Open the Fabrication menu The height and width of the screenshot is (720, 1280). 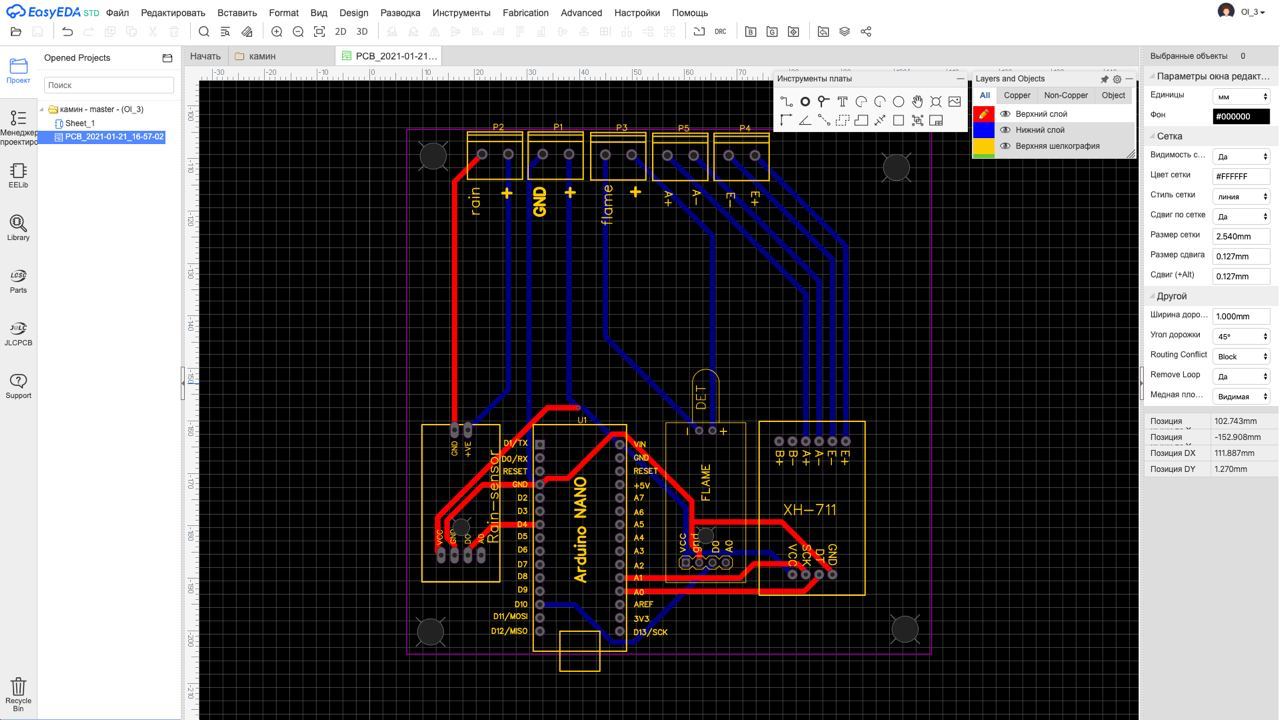click(x=525, y=13)
